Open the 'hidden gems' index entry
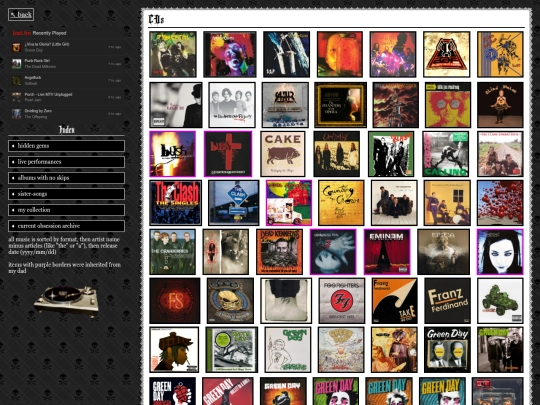Image resolution: width=540 pixels, height=405 pixels. point(66,146)
